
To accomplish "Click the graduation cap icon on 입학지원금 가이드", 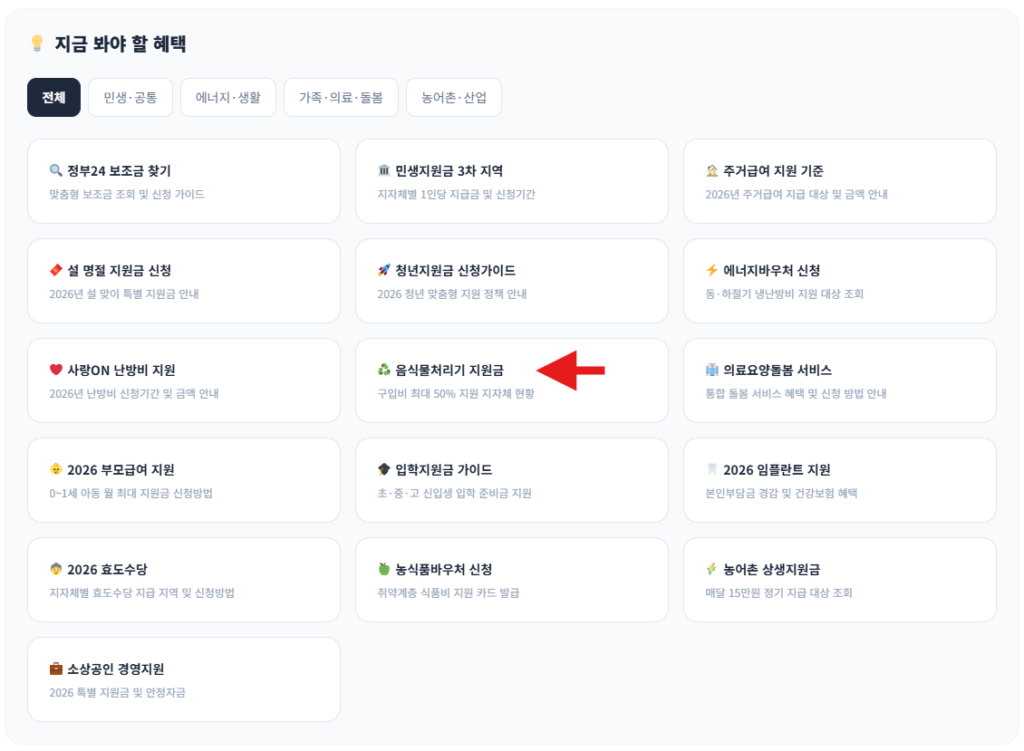I will (384, 469).
